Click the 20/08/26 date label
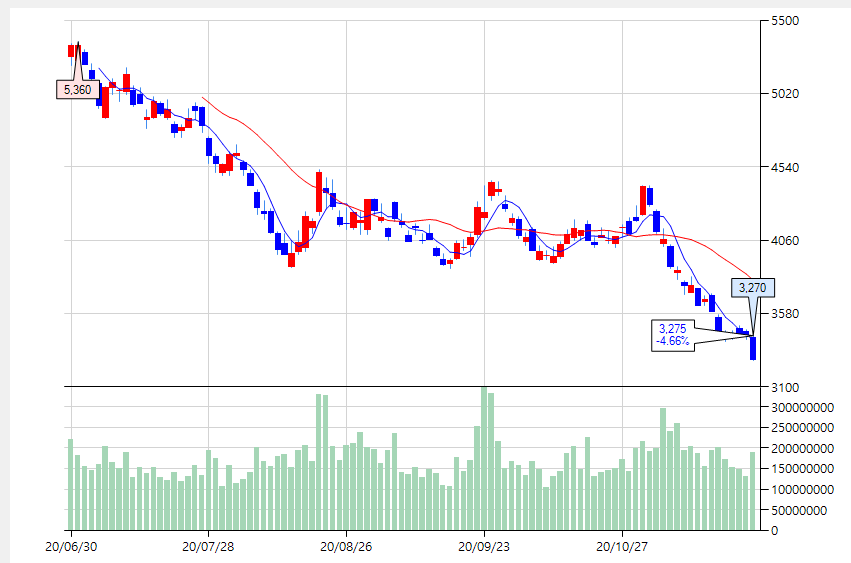Screen dimensions: 851x563 point(346,547)
